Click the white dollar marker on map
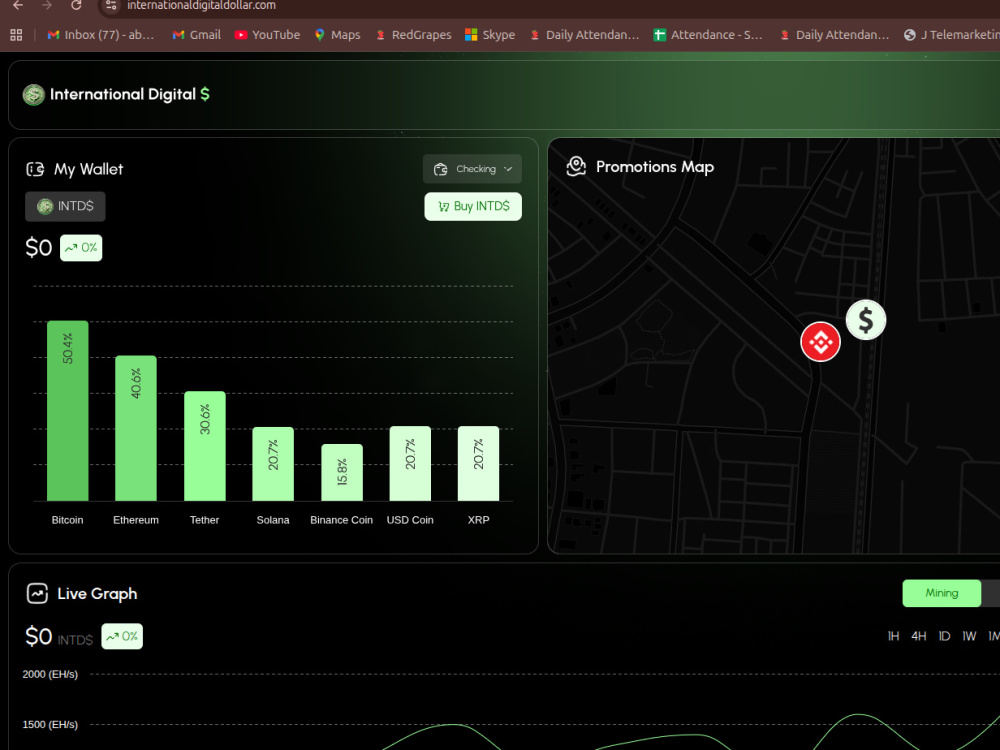The width and height of the screenshot is (1000, 750). [x=865, y=320]
